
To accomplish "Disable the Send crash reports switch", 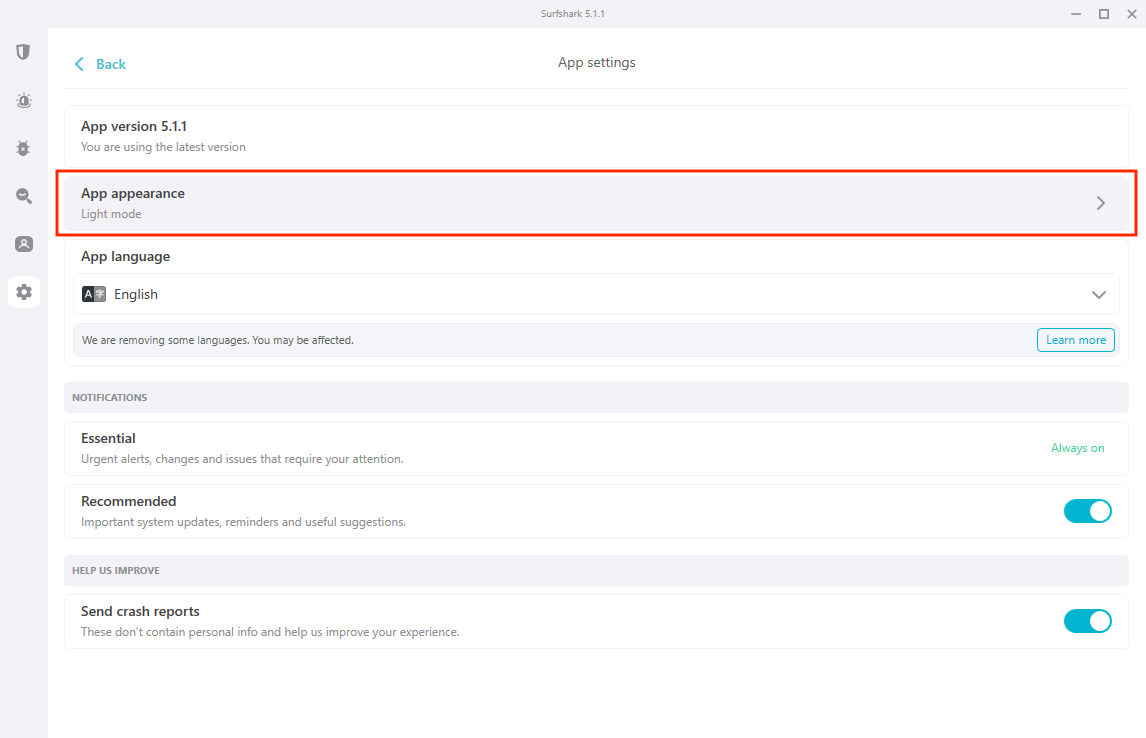I will coord(1087,621).
